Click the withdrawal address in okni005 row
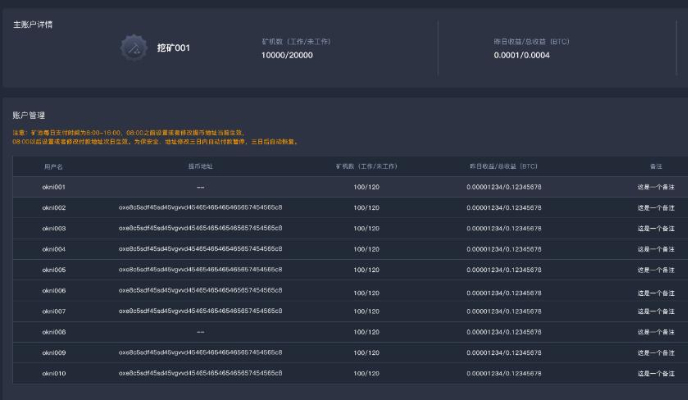The image size is (688, 400). pos(201,269)
